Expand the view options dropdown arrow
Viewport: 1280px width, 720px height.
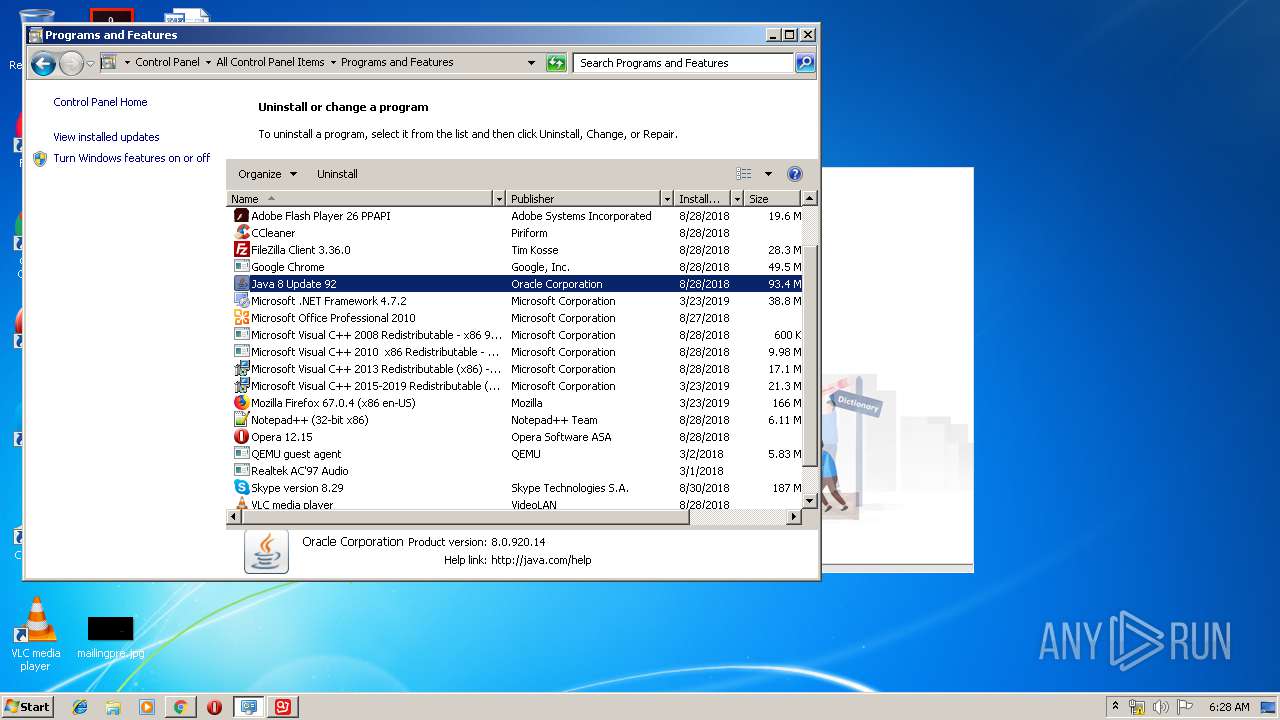pyautogui.click(x=768, y=174)
